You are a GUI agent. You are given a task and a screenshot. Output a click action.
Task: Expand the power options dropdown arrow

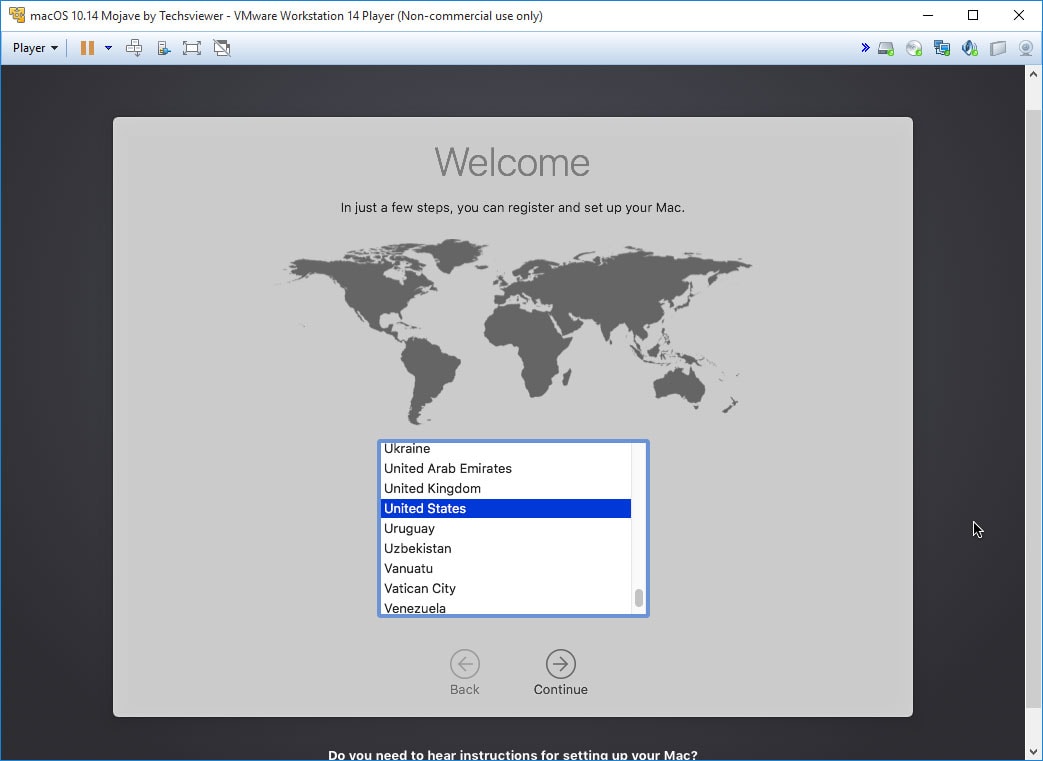coord(108,48)
